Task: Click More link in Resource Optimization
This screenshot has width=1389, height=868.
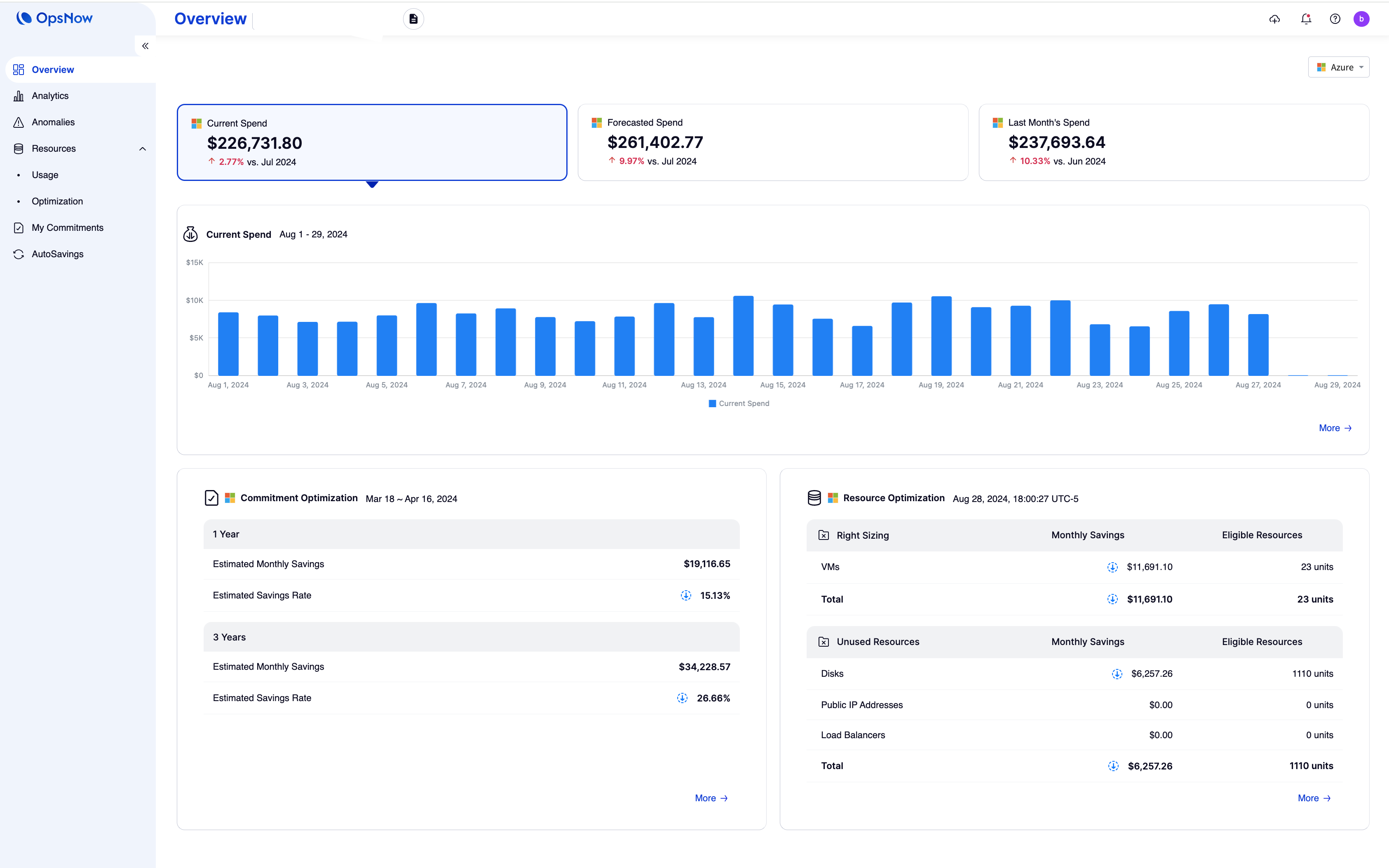Action: click(x=1314, y=798)
